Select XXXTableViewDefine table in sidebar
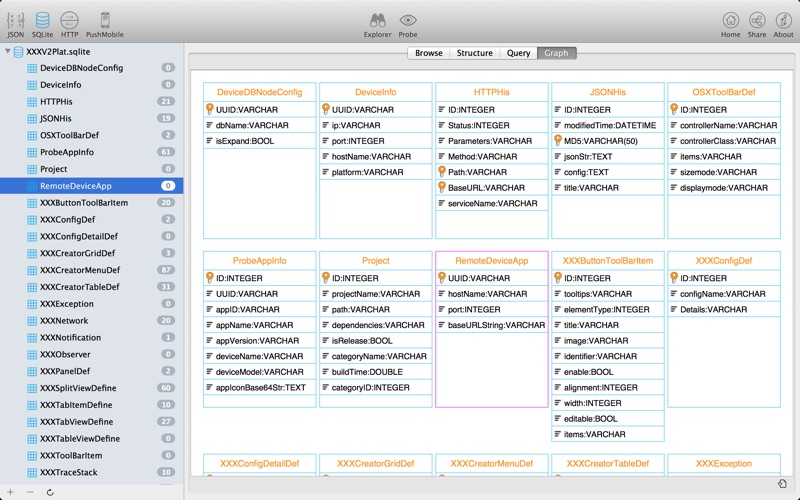Image resolution: width=800 pixels, height=500 pixels. pos(92,438)
